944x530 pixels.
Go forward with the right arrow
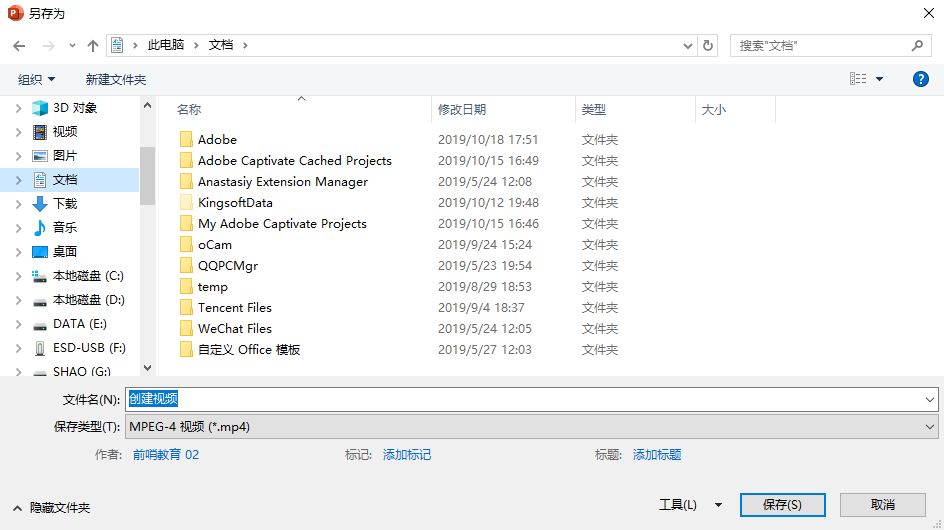click(x=49, y=46)
